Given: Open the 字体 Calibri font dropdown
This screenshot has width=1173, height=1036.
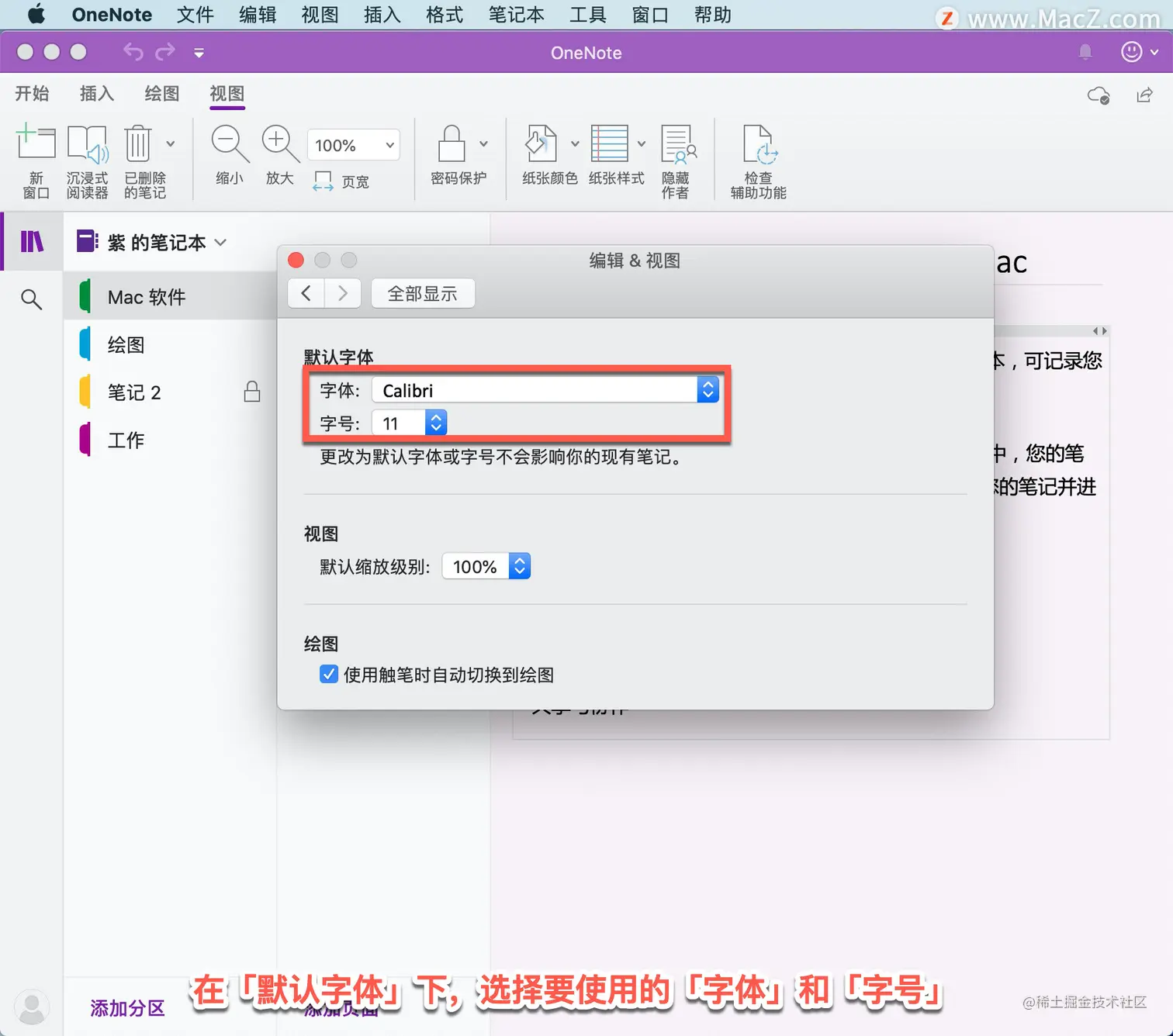Looking at the screenshot, I should point(545,390).
